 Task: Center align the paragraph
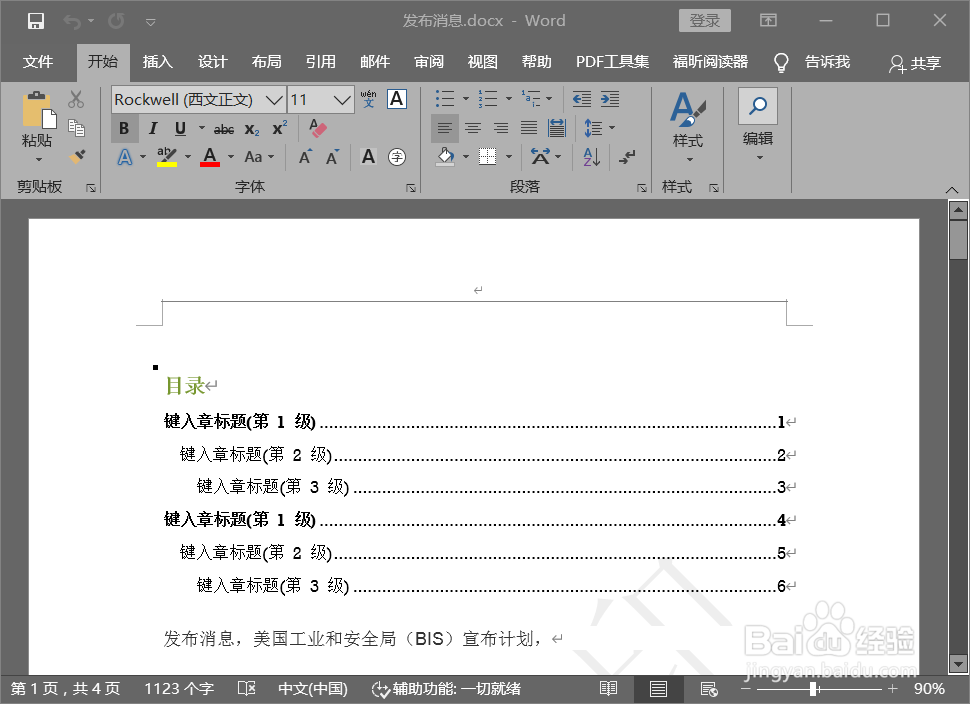tap(472, 128)
